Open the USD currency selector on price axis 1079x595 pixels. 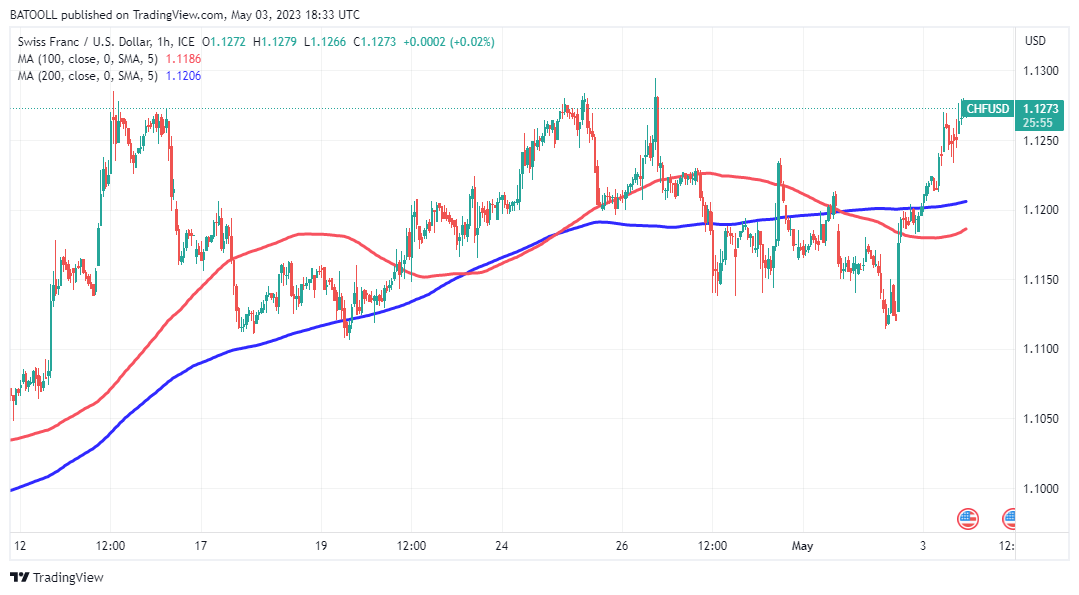tap(1035, 41)
